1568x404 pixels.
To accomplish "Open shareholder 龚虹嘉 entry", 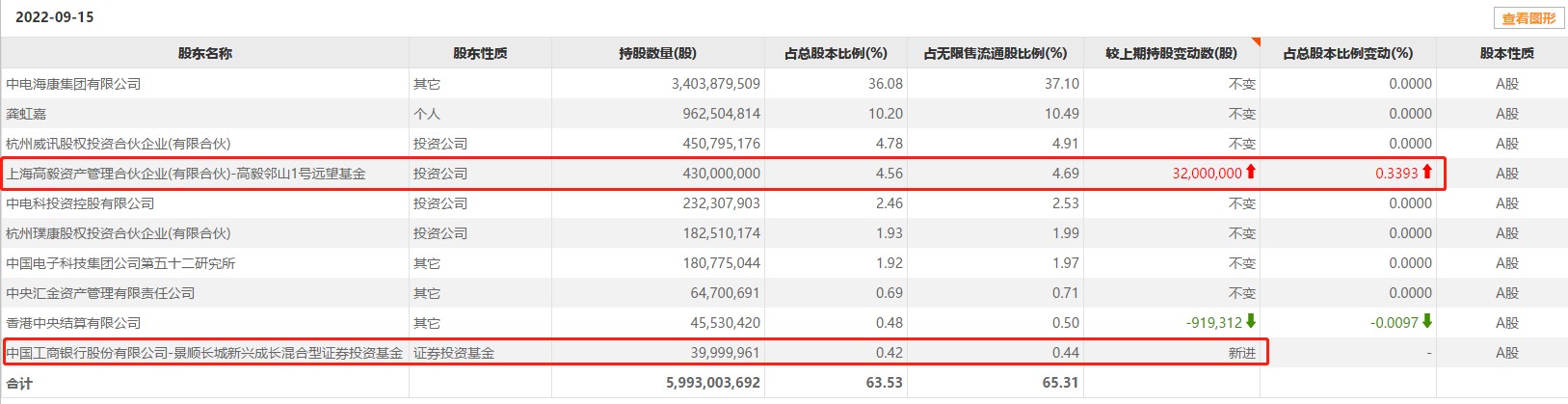I will tap(26, 114).
